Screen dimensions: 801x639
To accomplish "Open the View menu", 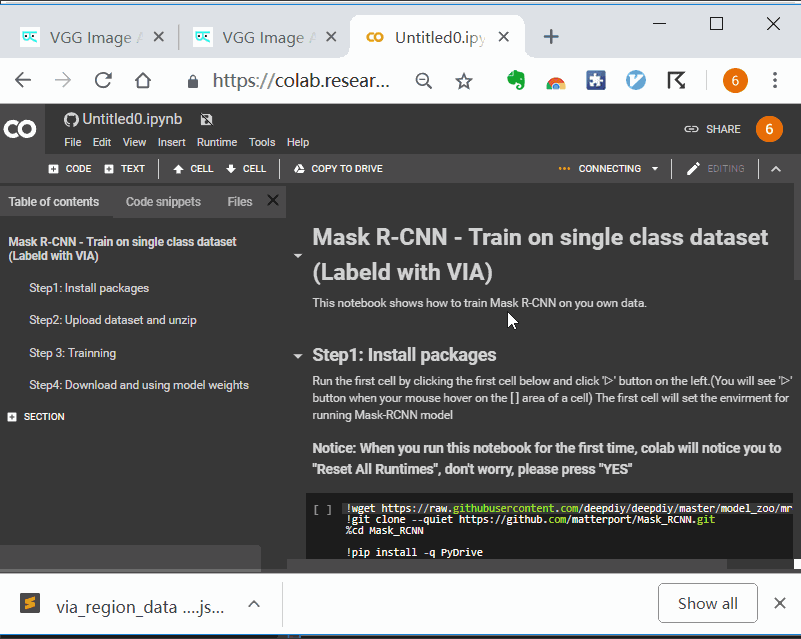I will pyautogui.click(x=134, y=143).
